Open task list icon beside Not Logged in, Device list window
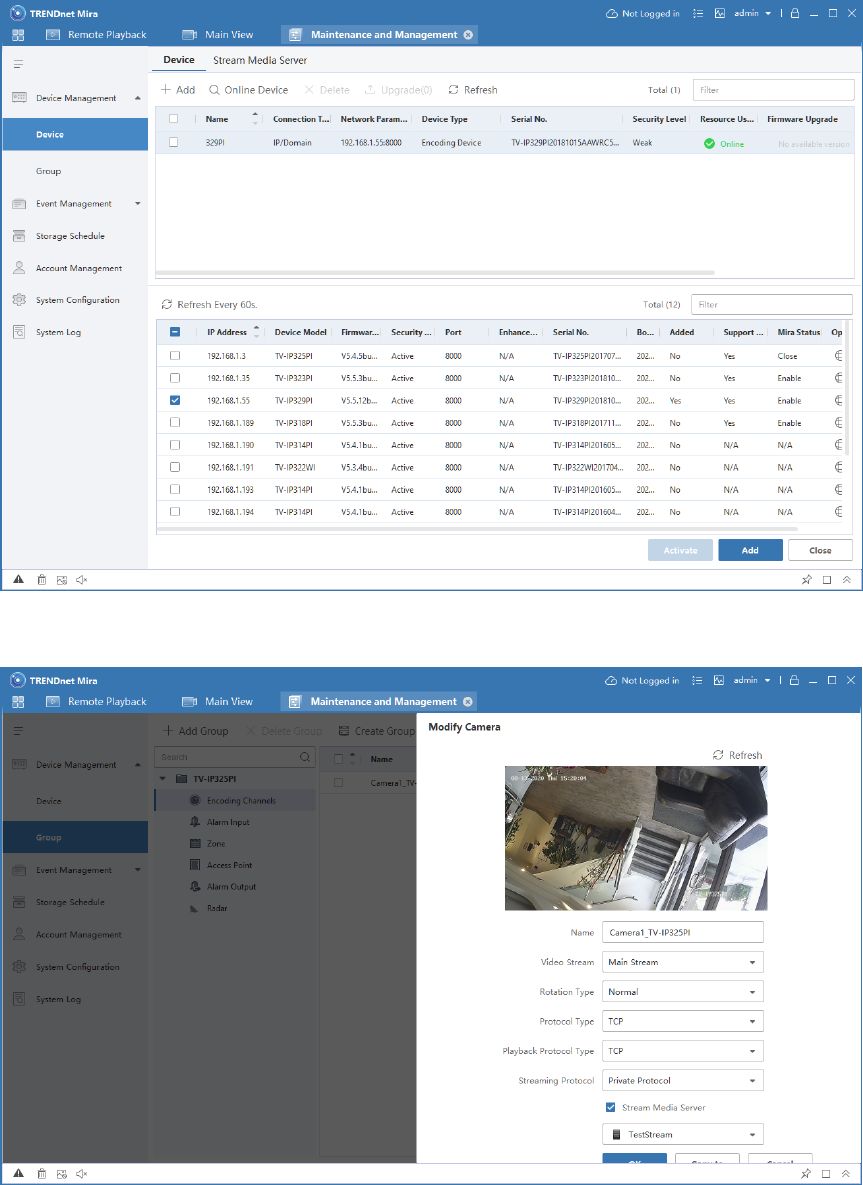 point(699,14)
